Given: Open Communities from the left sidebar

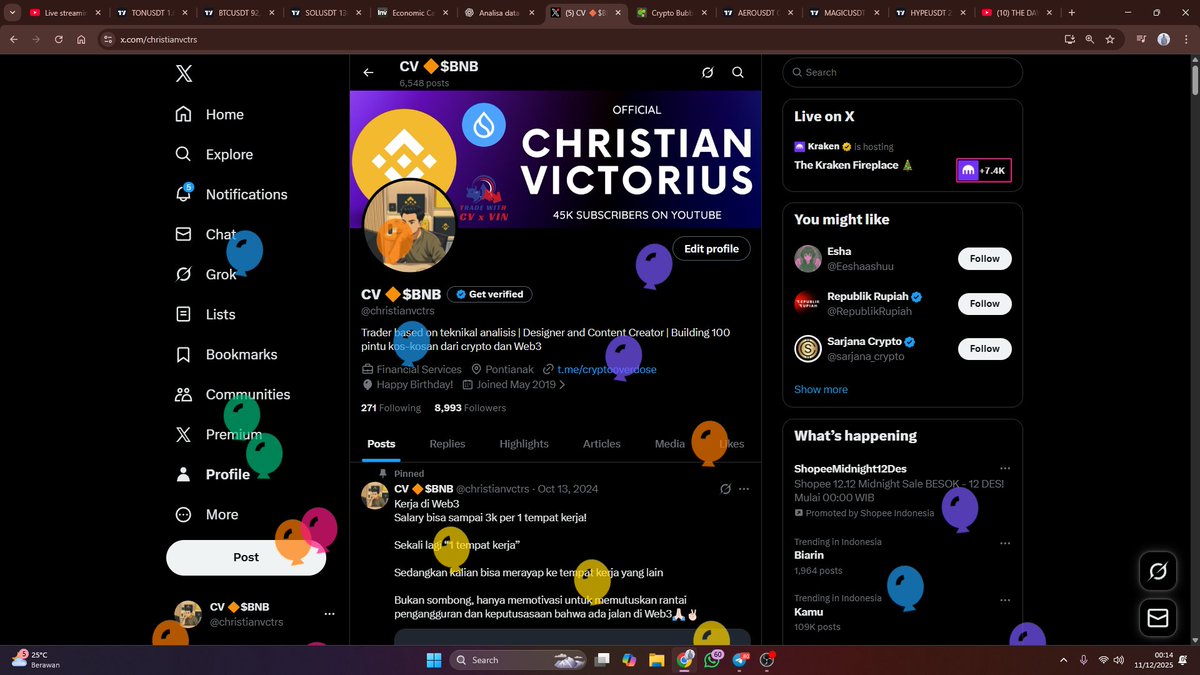Looking at the screenshot, I should click(x=250, y=394).
